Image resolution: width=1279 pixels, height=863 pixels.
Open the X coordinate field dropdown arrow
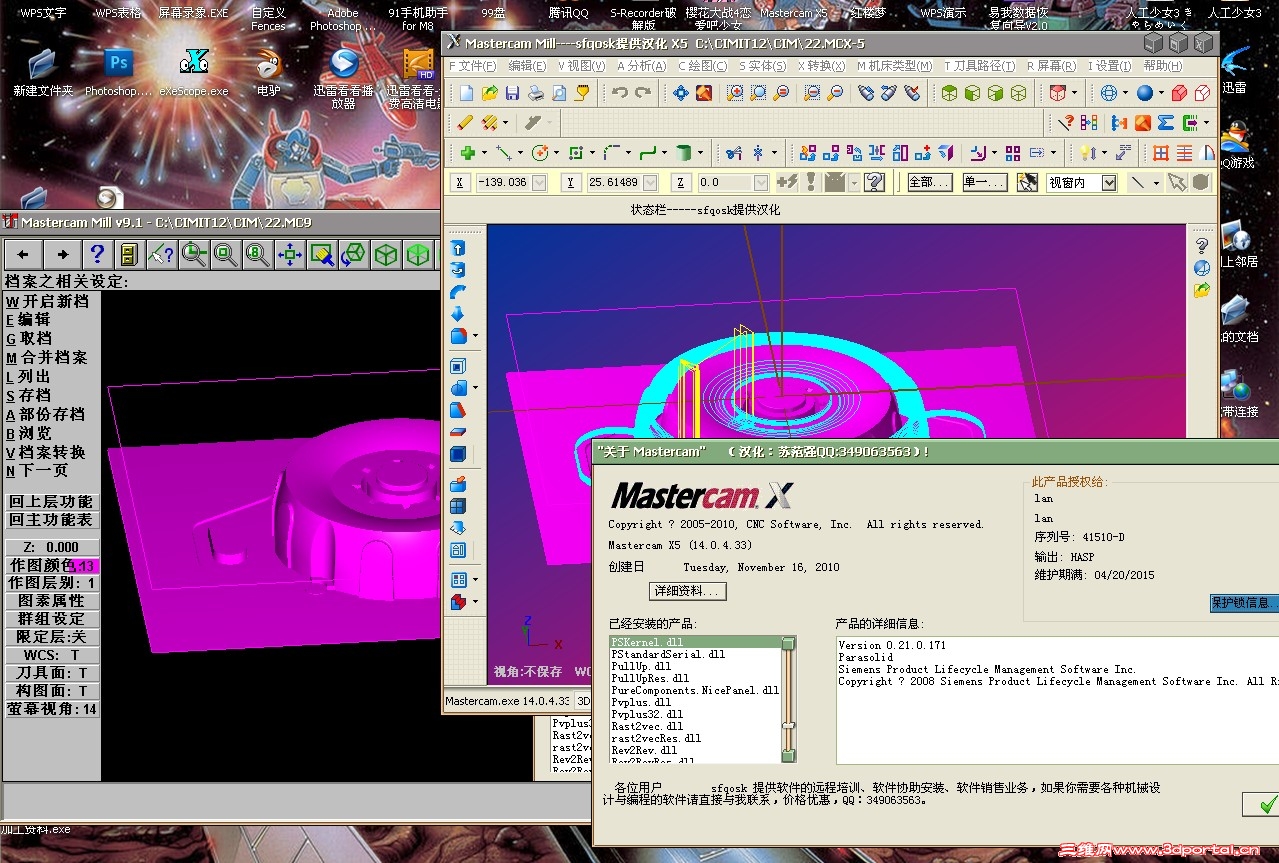click(540, 182)
